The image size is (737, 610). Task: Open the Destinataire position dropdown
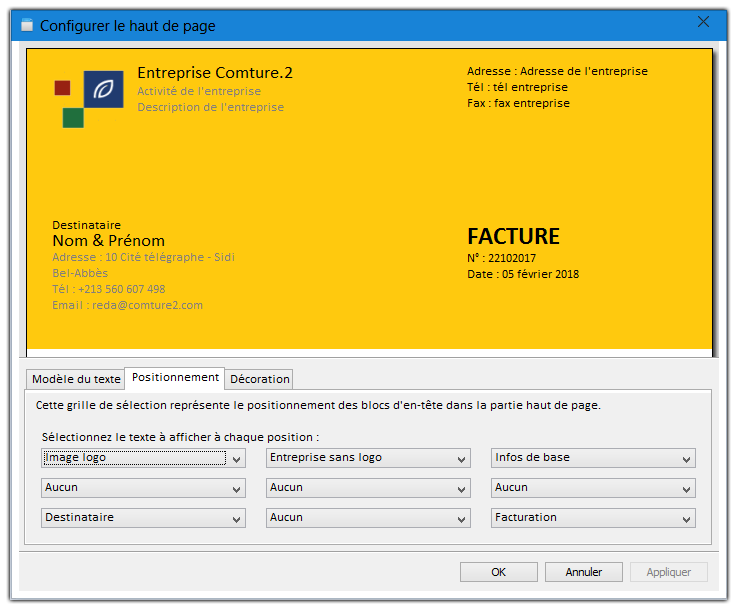(x=143, y=518)
